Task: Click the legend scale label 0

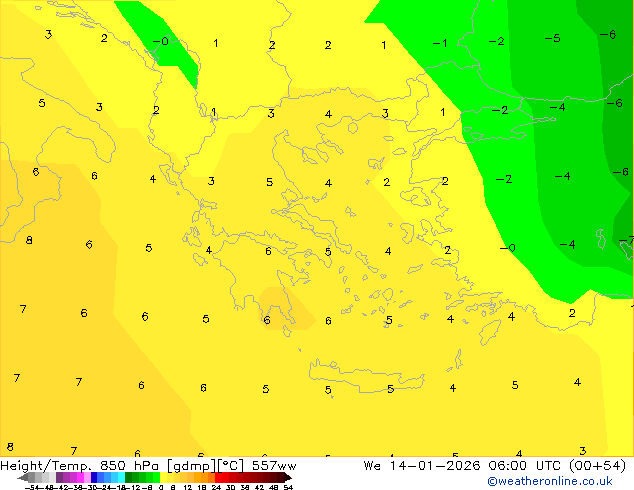Action: pos(161,487)
